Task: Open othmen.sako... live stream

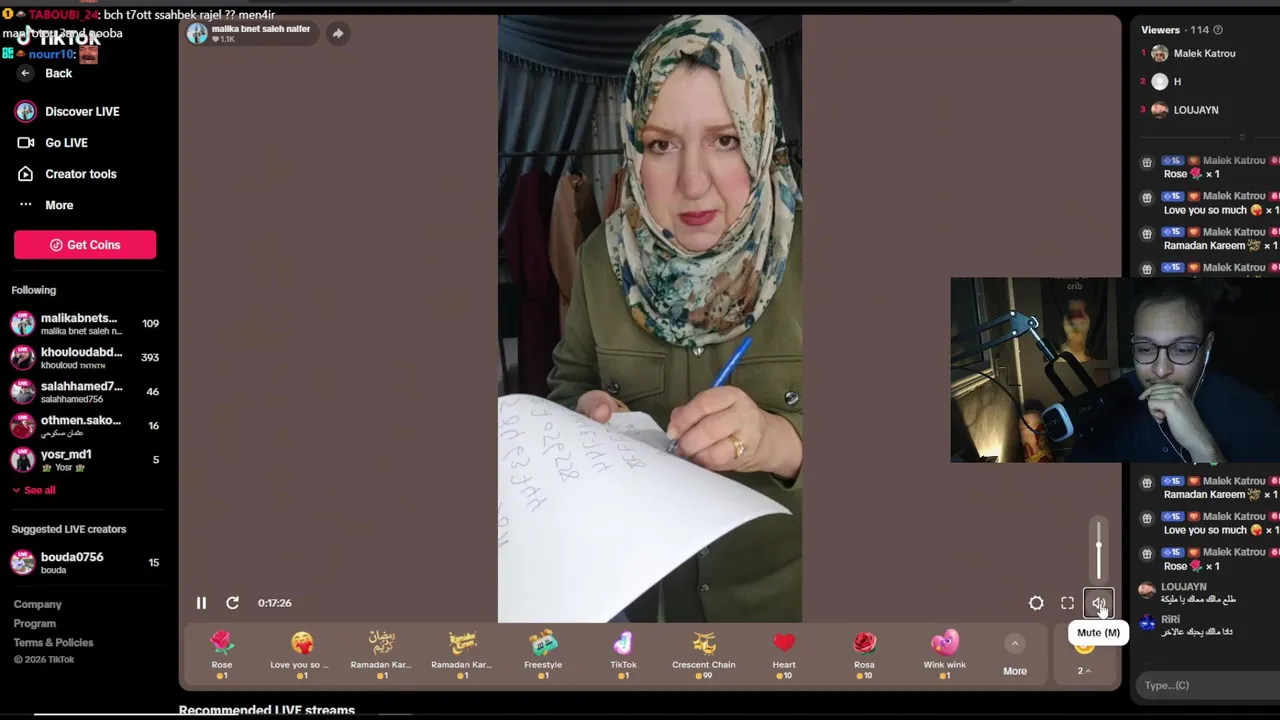Action: [x=85, y=426]
